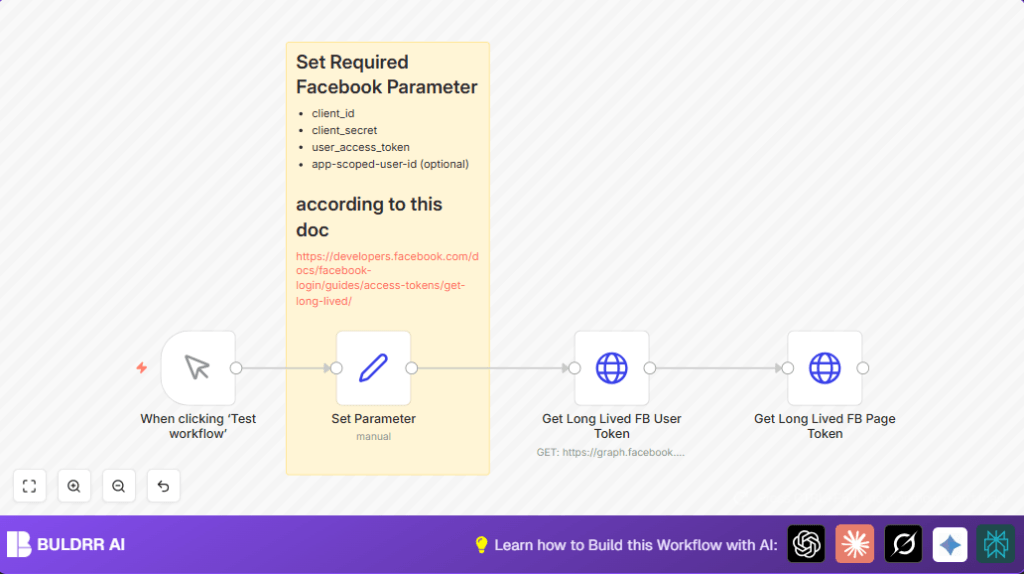Open Get Long Lived FB User Token globe node

coord(612,368)
